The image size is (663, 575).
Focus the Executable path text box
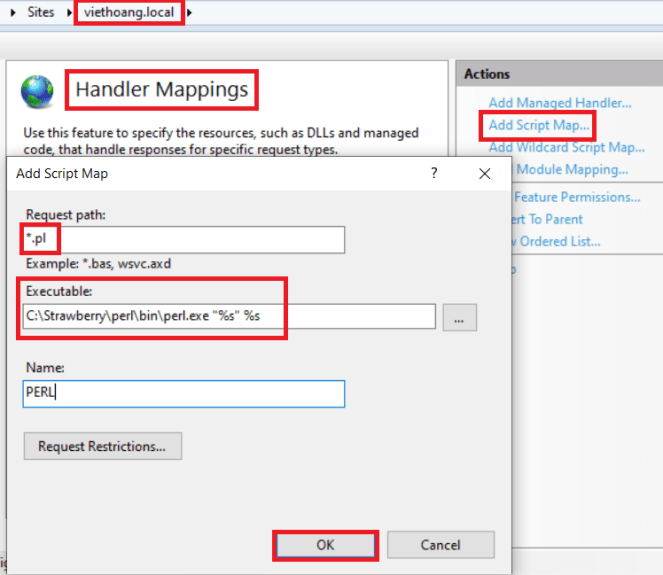click(228, 317)
